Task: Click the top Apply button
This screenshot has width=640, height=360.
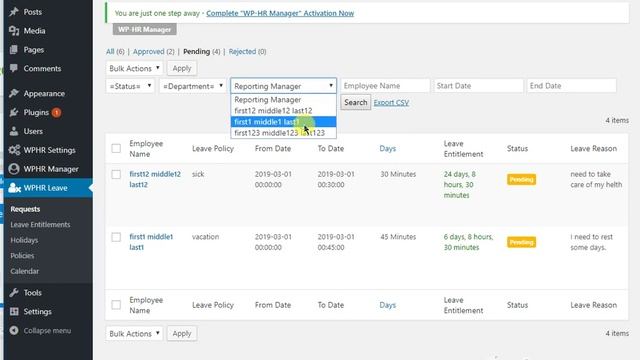Action: click(x=182, y=68)
